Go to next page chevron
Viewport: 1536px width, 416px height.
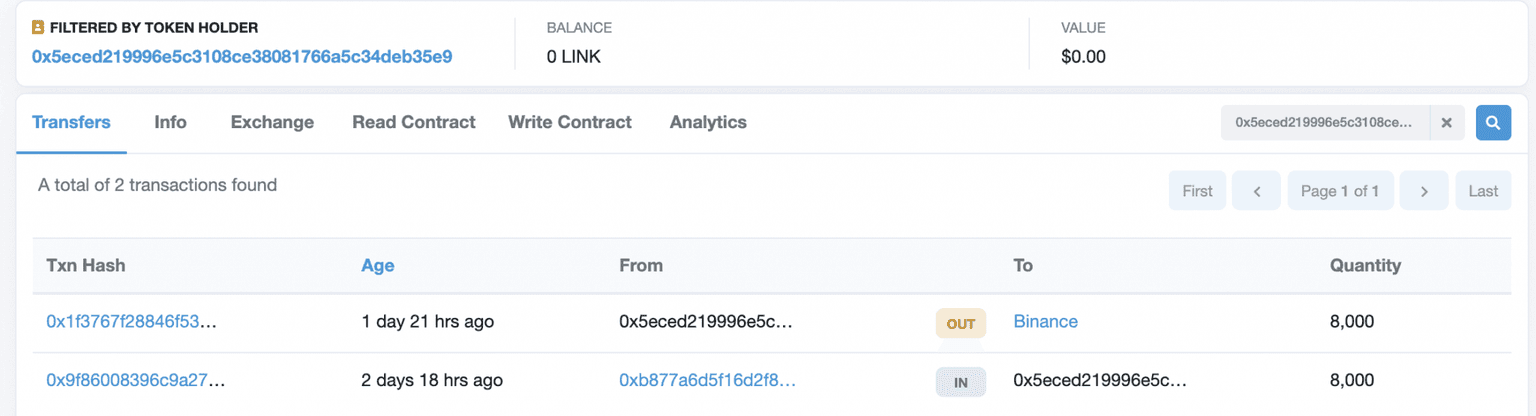click(x=1424, y=191)
